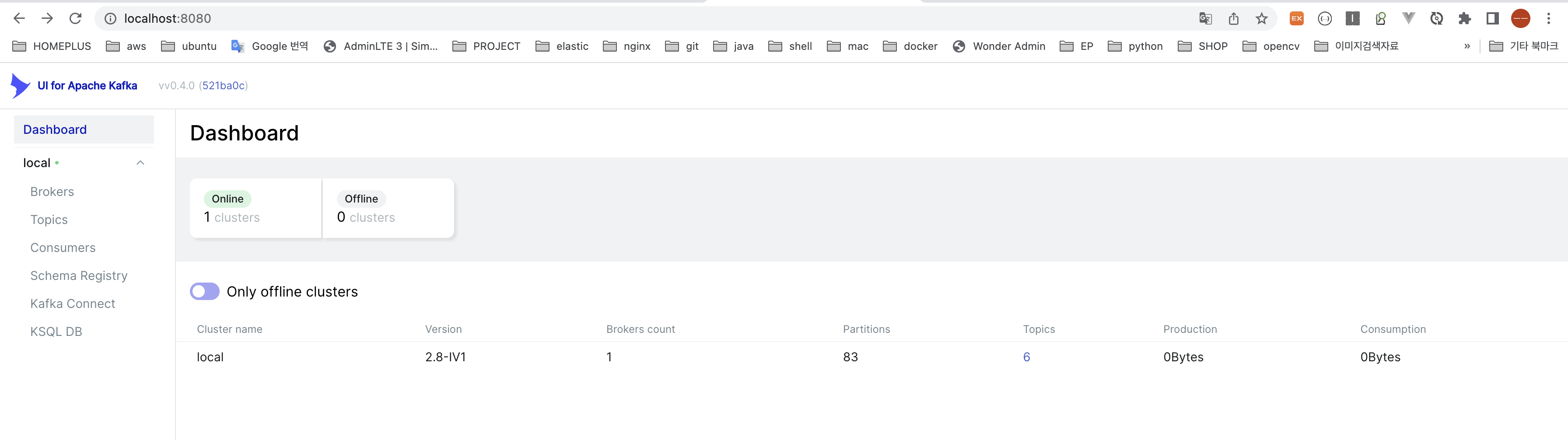Open the opencv bookmark folder
Image resolution: width=1568 pixels, height=440 pixels.
click(1271, 46)
